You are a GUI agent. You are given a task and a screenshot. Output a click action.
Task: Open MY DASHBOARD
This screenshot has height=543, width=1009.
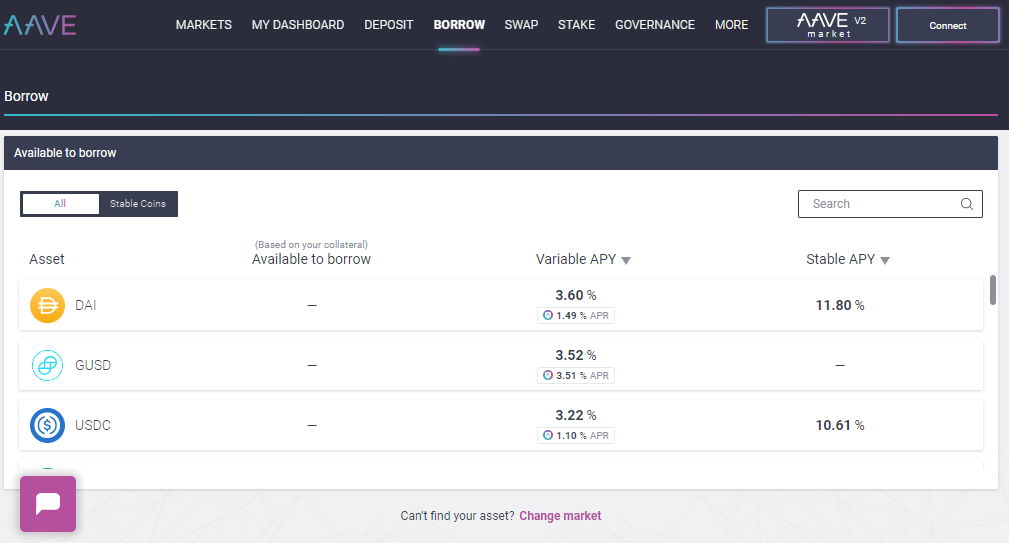click(298, 25)
